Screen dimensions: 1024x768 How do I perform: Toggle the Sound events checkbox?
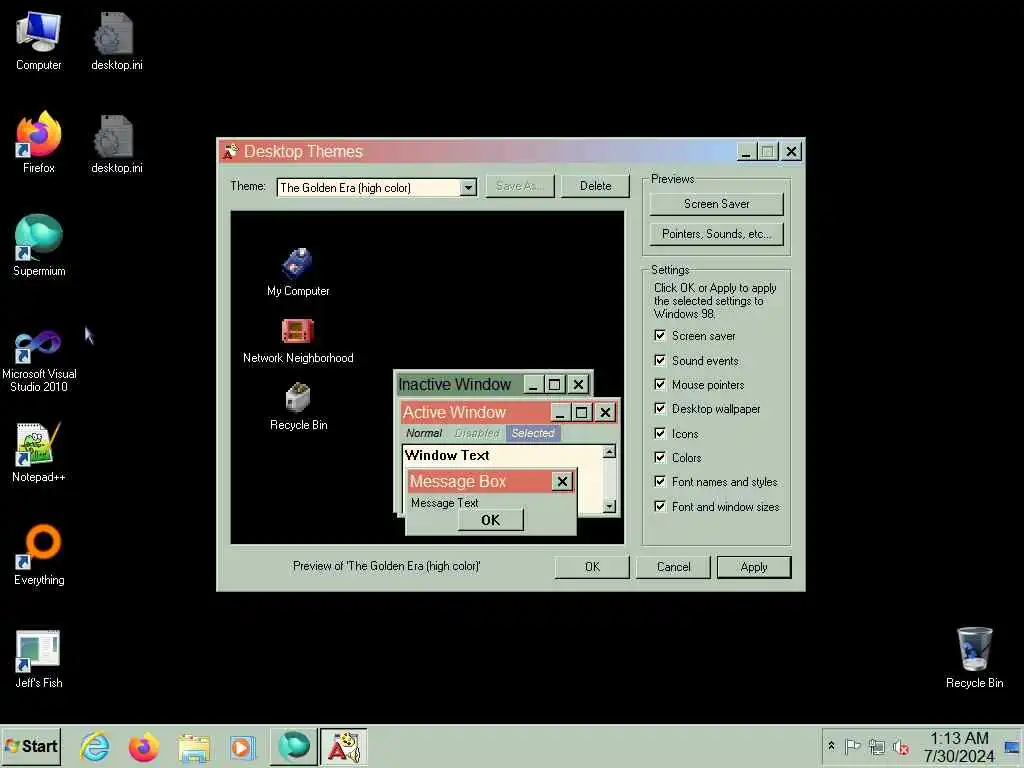[660, 360]
